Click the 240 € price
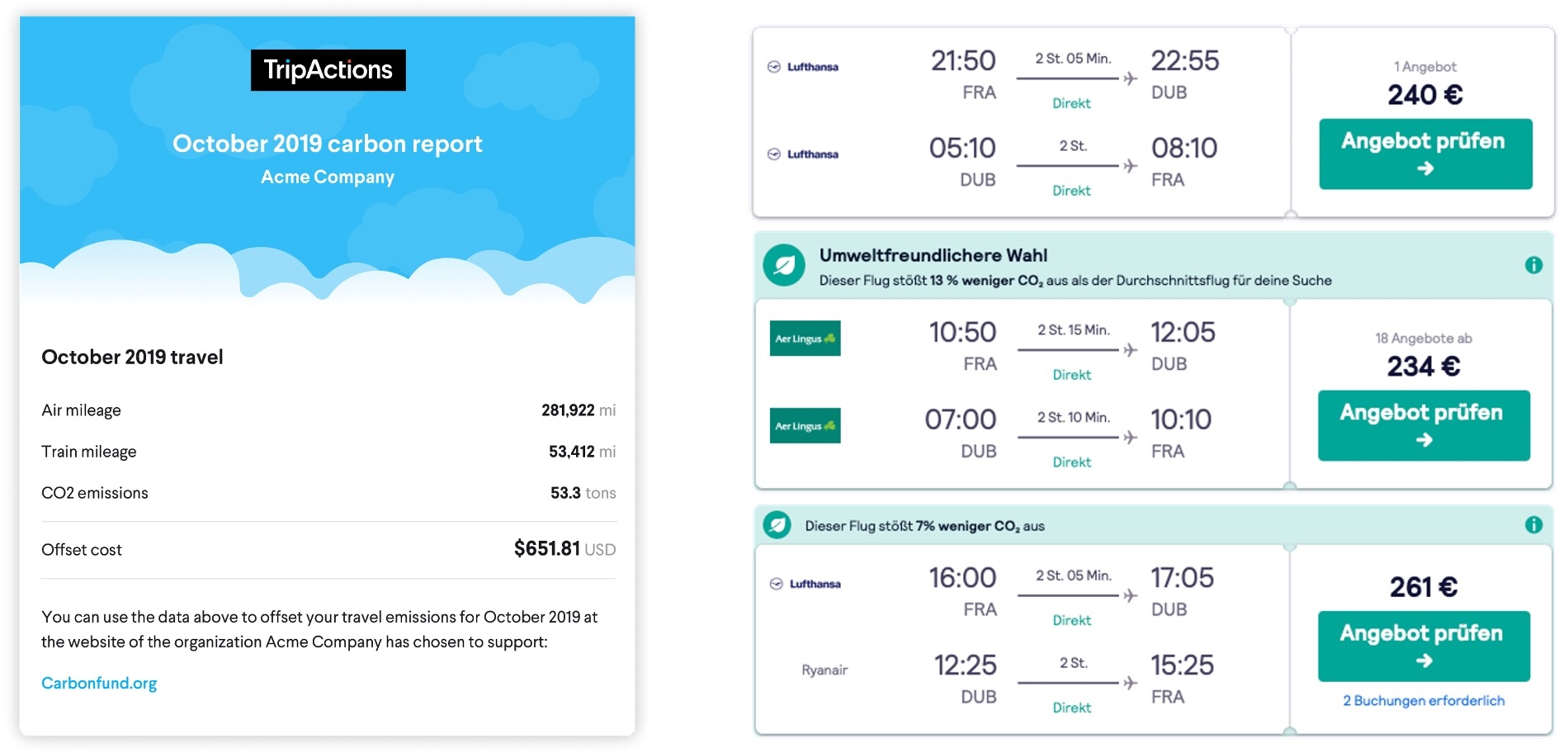The width and height of the screenshot is (1568, 753). click(1425, 95)
